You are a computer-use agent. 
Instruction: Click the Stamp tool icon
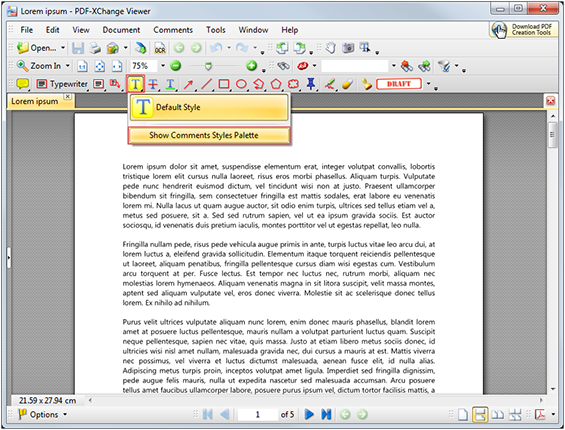366,84
